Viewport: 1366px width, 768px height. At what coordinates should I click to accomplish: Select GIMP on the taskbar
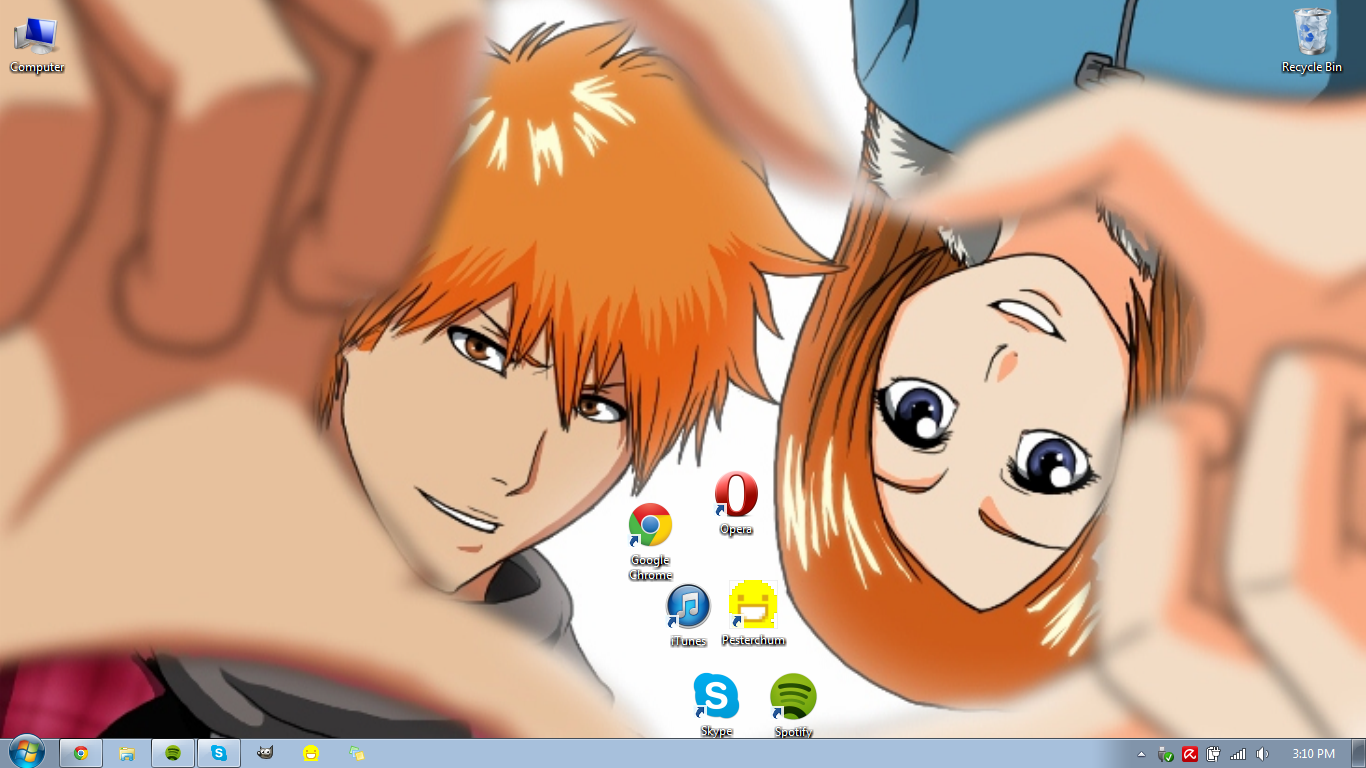[264, 752]
